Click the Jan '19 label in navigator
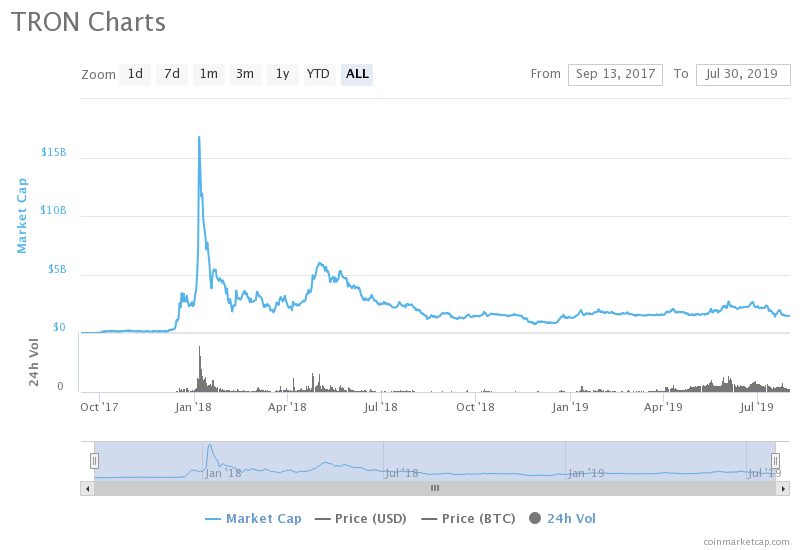The height and width of the screenshot is (550, 800). coord(586,473)
